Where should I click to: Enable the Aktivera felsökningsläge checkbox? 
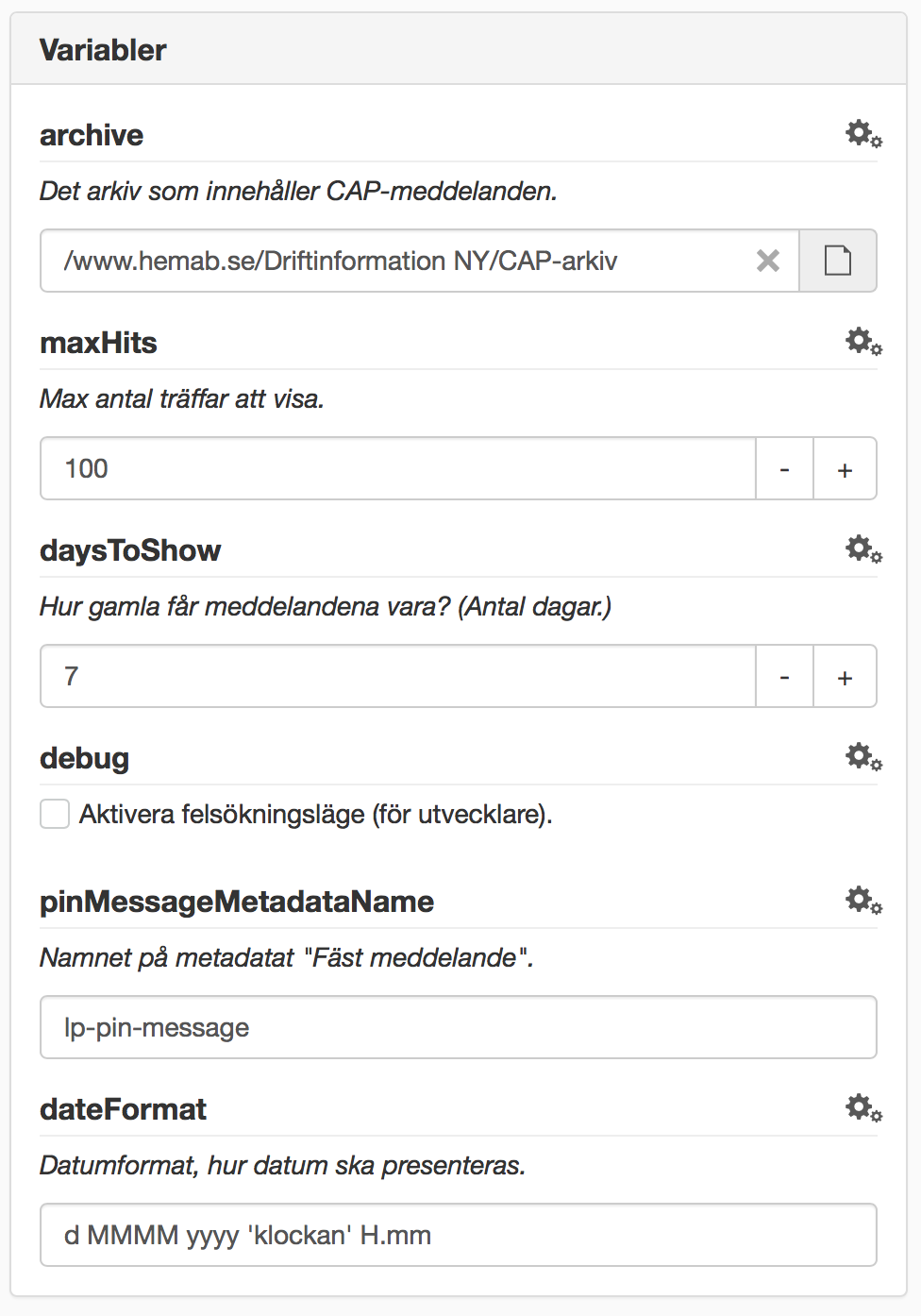55,814
